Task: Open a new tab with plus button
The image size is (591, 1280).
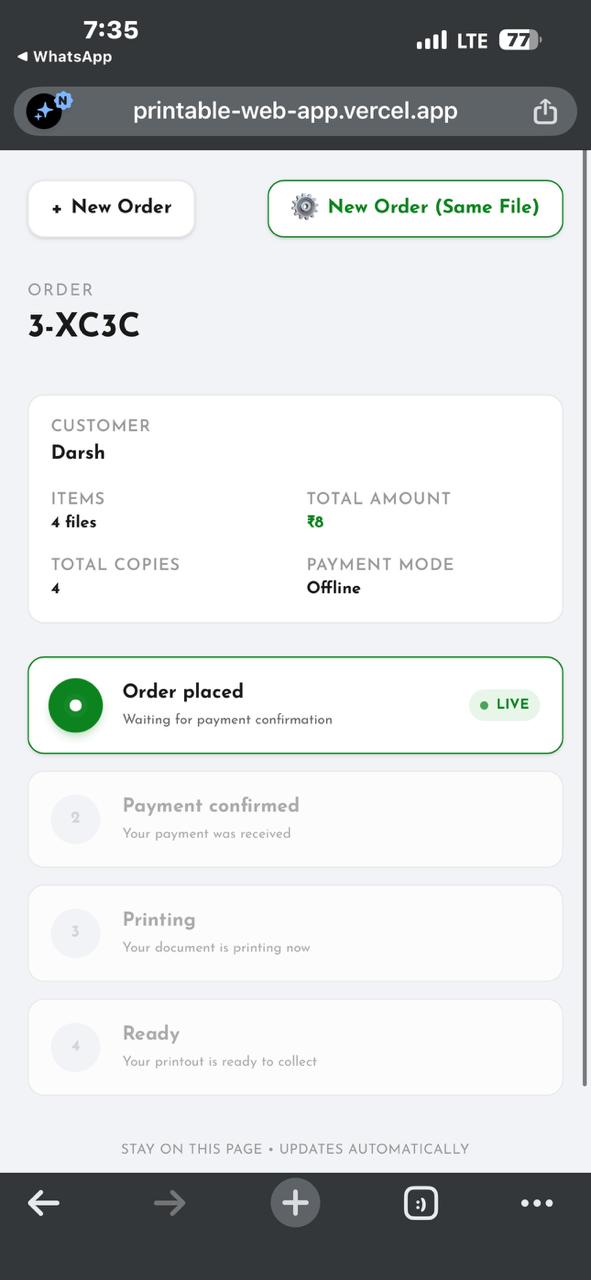Action: point(295,1203)
